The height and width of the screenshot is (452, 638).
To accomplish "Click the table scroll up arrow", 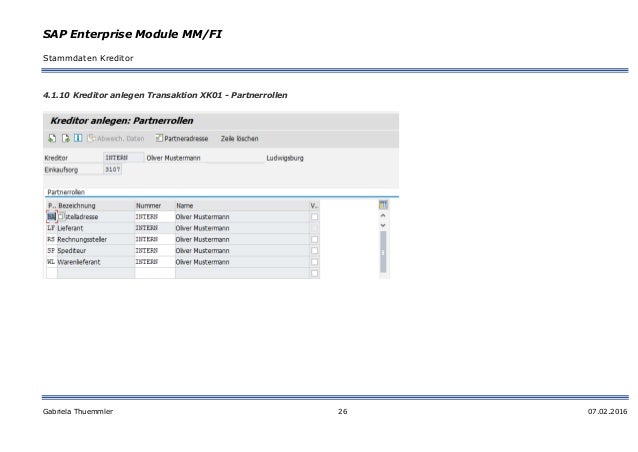I will coord(383,216).
